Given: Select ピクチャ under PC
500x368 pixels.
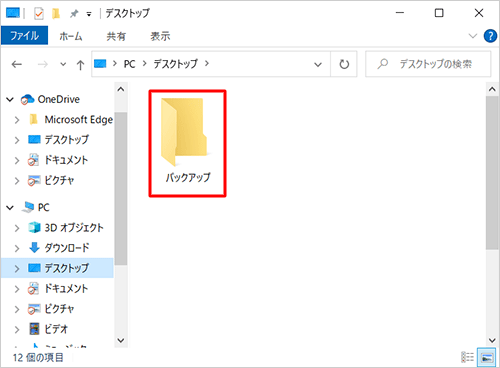Looking at the screenshot, I should [x=59, y=309].
